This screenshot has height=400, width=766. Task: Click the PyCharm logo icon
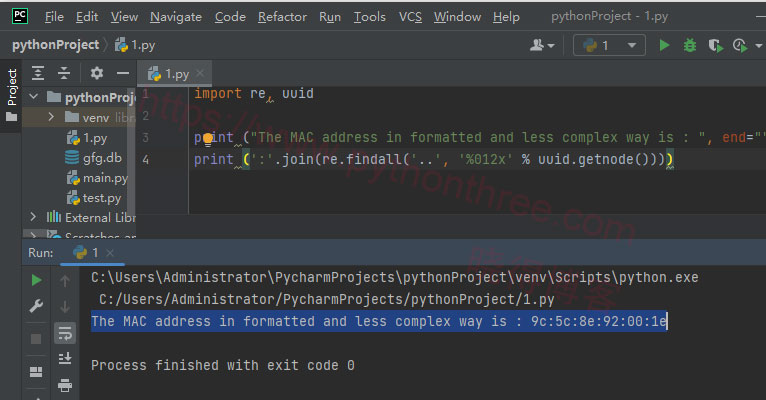[x=20, y=16]
